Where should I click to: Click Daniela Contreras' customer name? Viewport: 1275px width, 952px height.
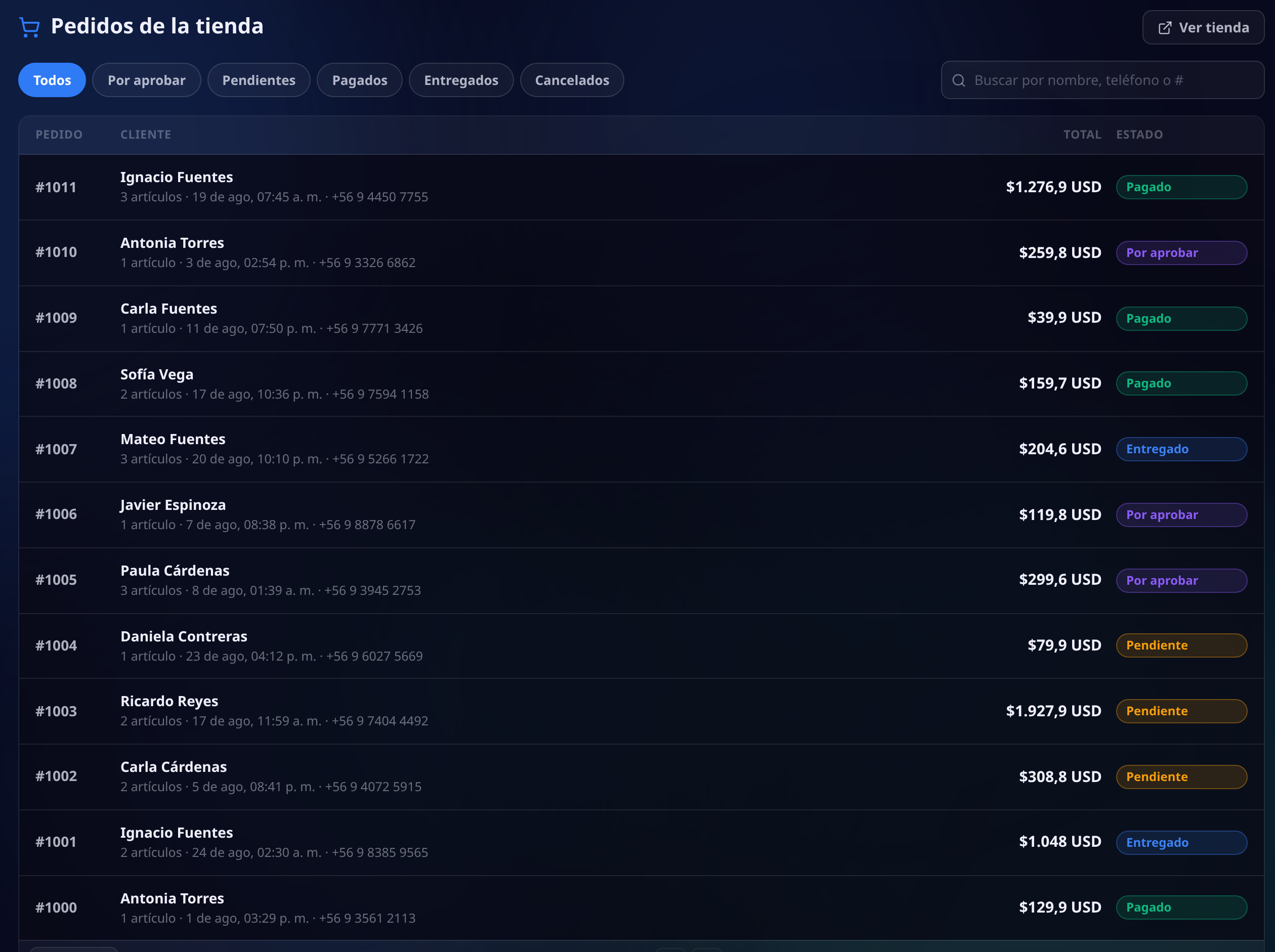pyautogui.click(x=184, y=636)
